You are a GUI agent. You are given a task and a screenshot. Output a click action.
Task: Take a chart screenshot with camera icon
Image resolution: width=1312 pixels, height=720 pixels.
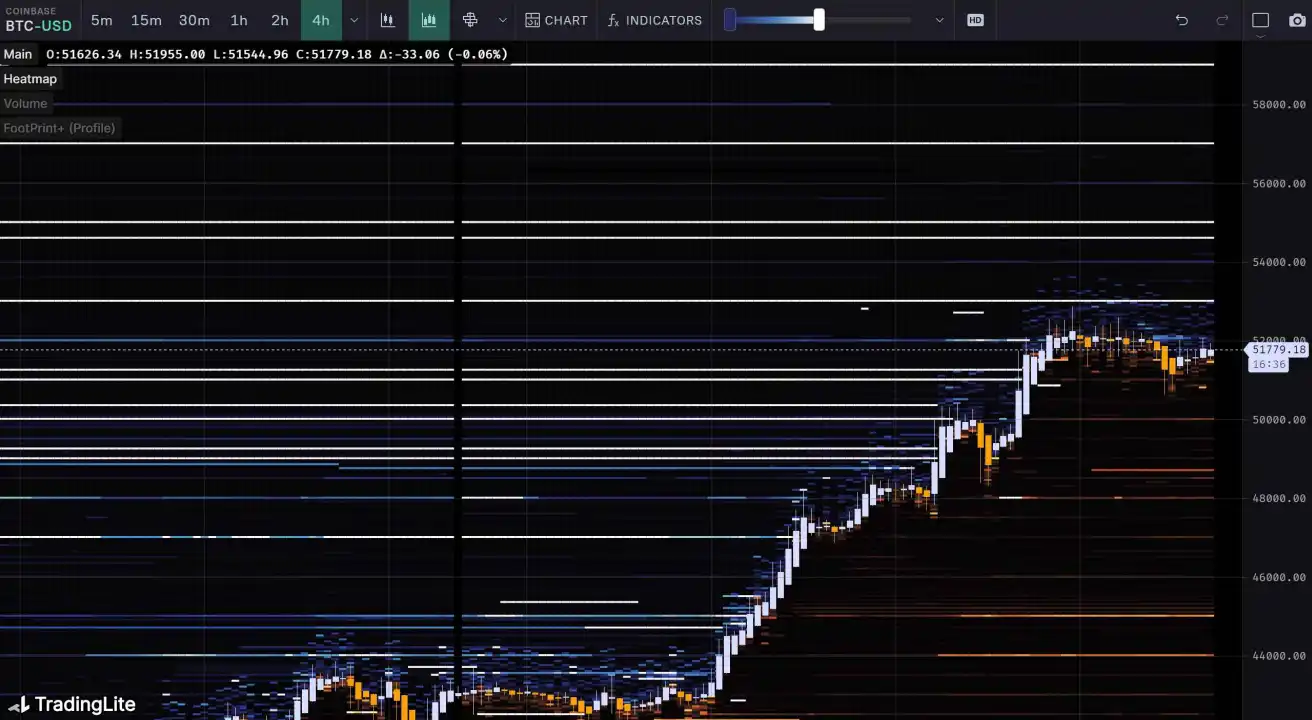tap(1296, 20)
